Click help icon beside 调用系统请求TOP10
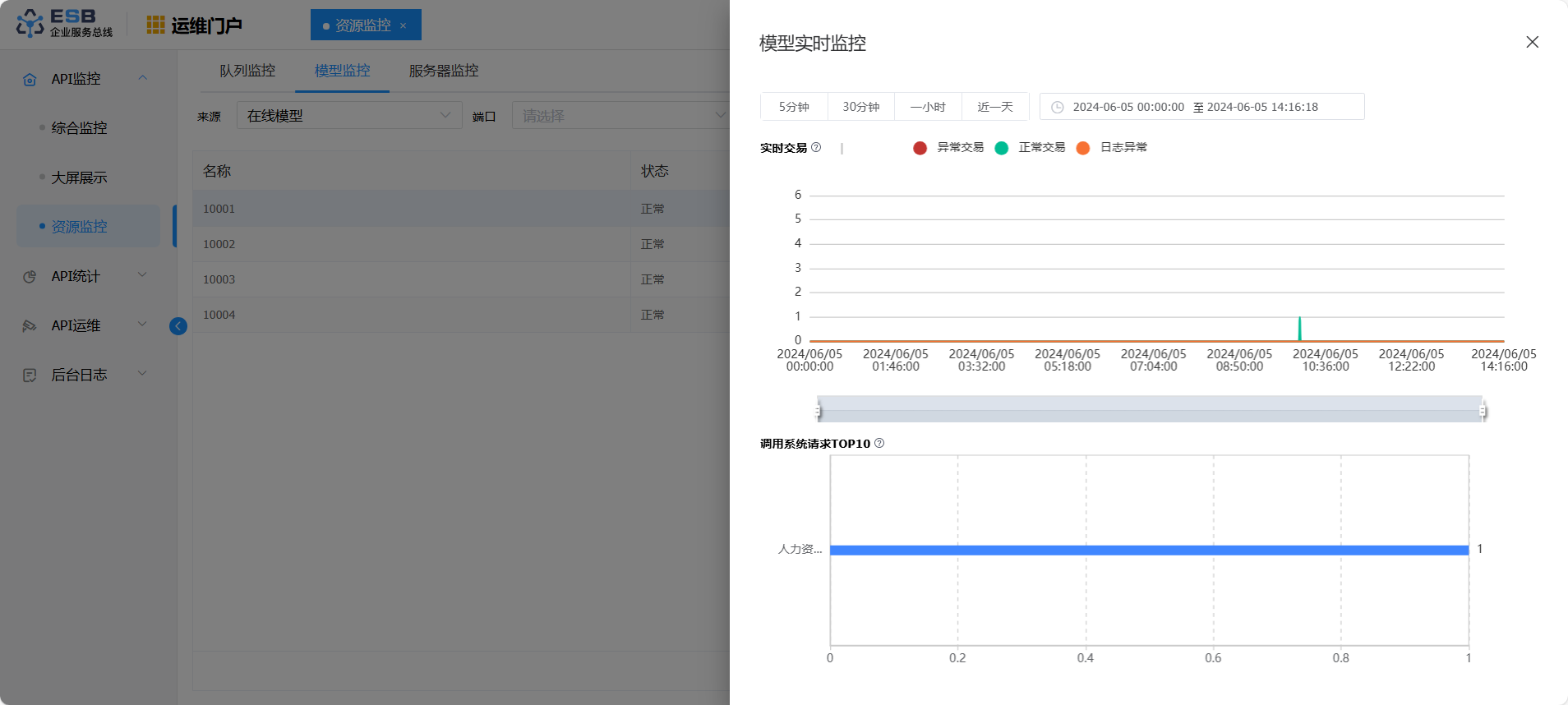1568x705 pixels. [879, 444]
